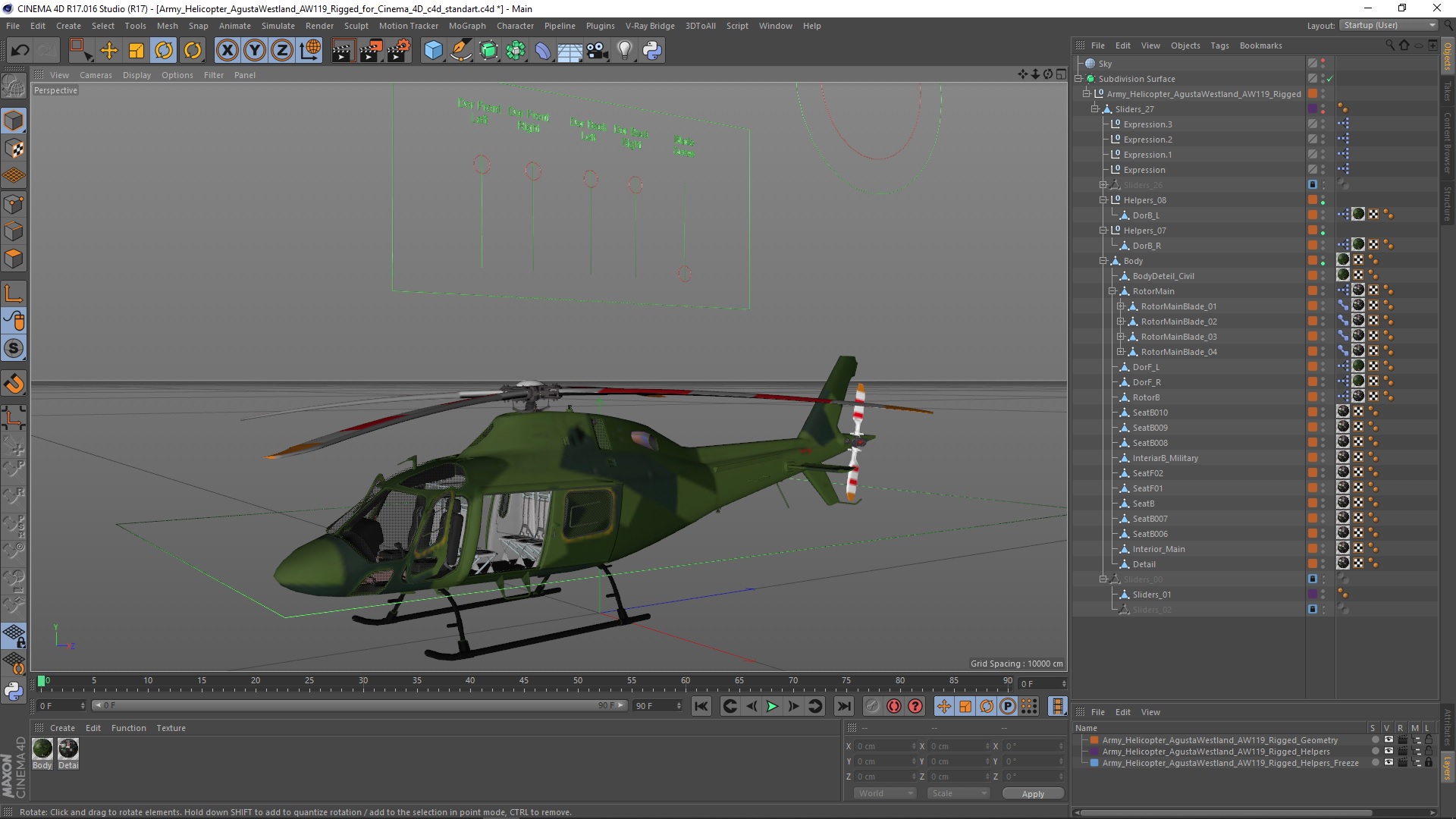The image size is (1456, 819).
Task: Add a Subdivision Surface generator
Action: pos(488,51)
